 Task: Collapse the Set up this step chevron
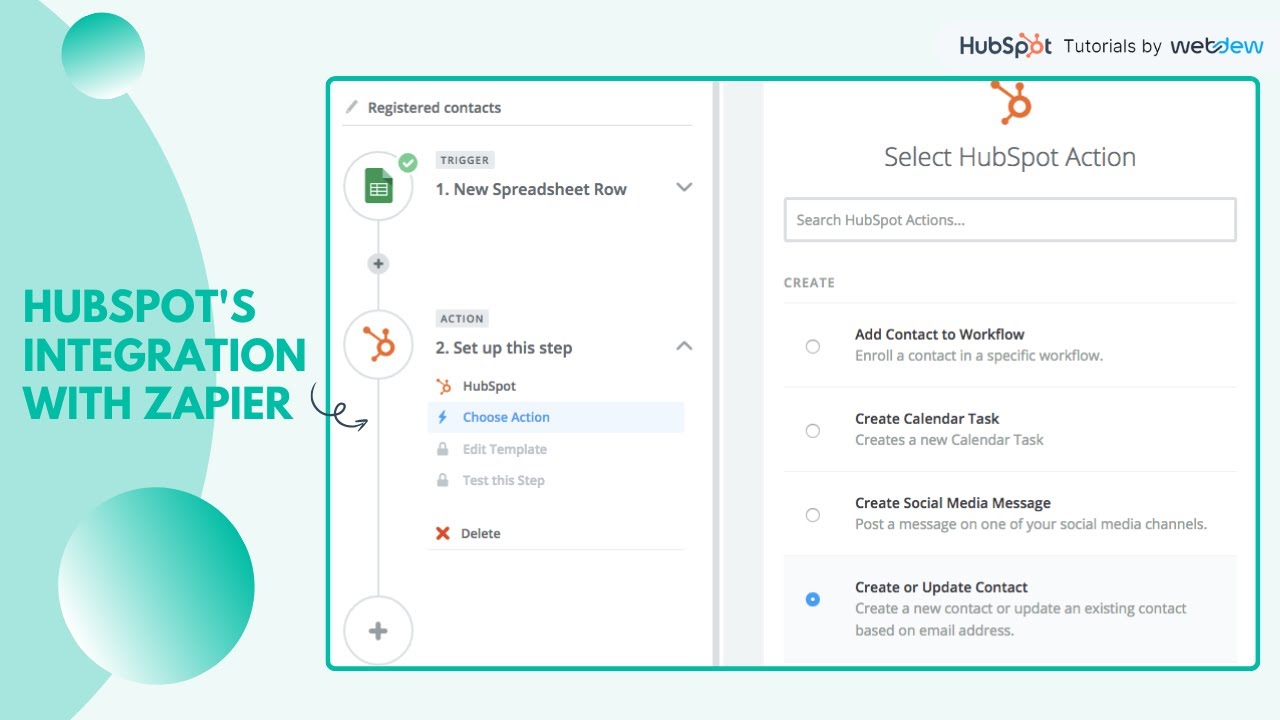click(x=684, y=346)
